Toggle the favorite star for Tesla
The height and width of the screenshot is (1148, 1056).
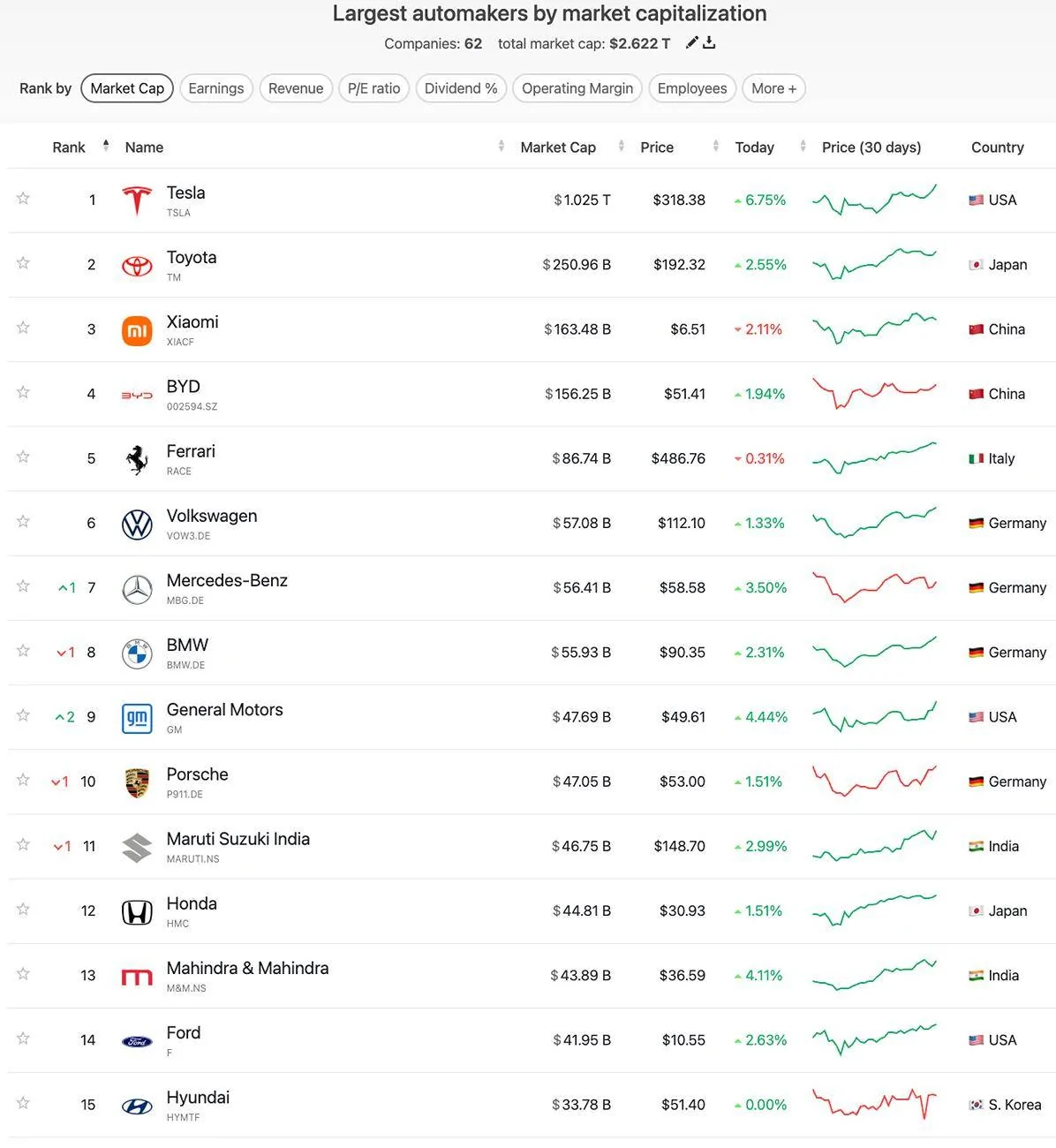(x=24, y=199)
